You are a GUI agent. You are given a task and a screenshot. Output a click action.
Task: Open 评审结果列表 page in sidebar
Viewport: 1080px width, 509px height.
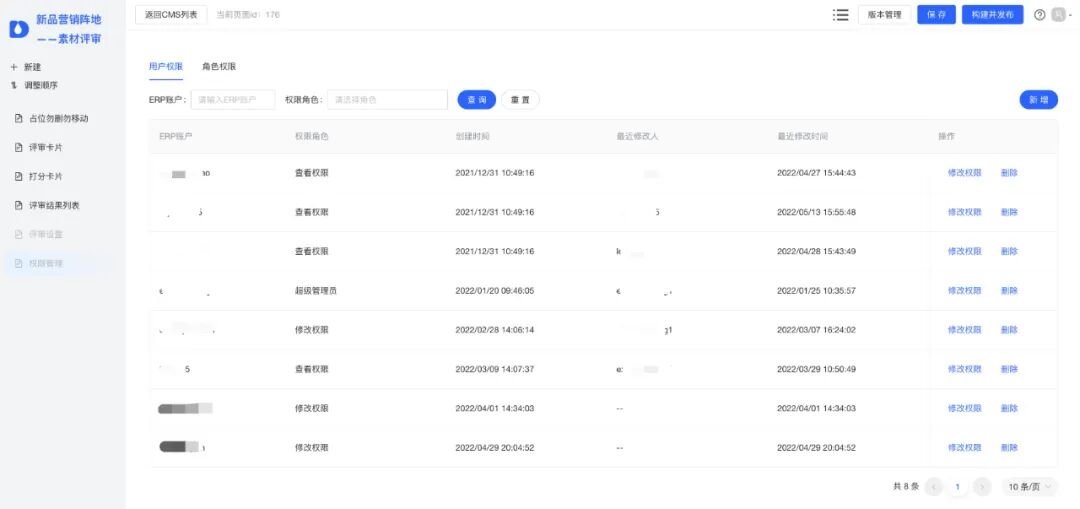(x=52, y=205)
